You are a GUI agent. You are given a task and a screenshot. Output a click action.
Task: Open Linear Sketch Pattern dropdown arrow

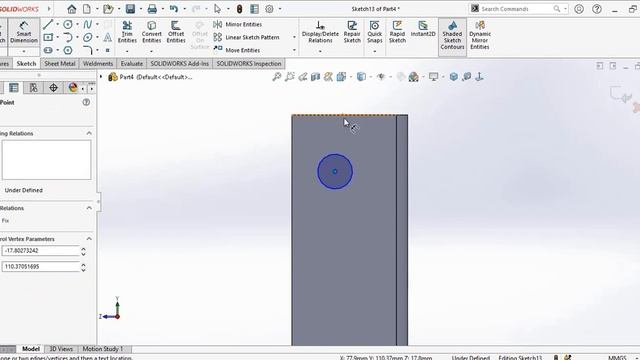294,38
